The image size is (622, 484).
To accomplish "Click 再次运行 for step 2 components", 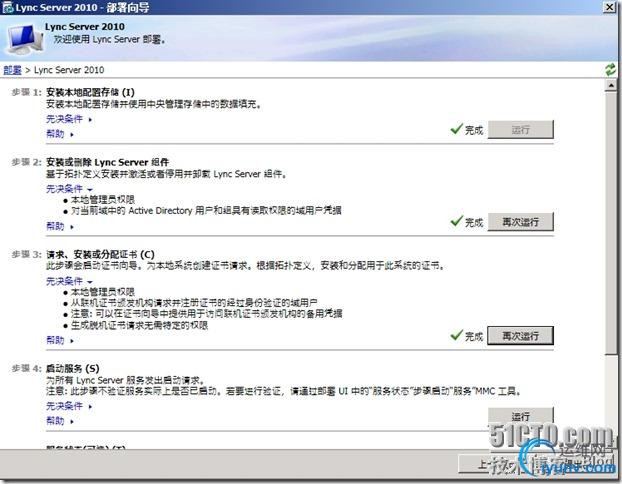I will [x=520, y=222].
